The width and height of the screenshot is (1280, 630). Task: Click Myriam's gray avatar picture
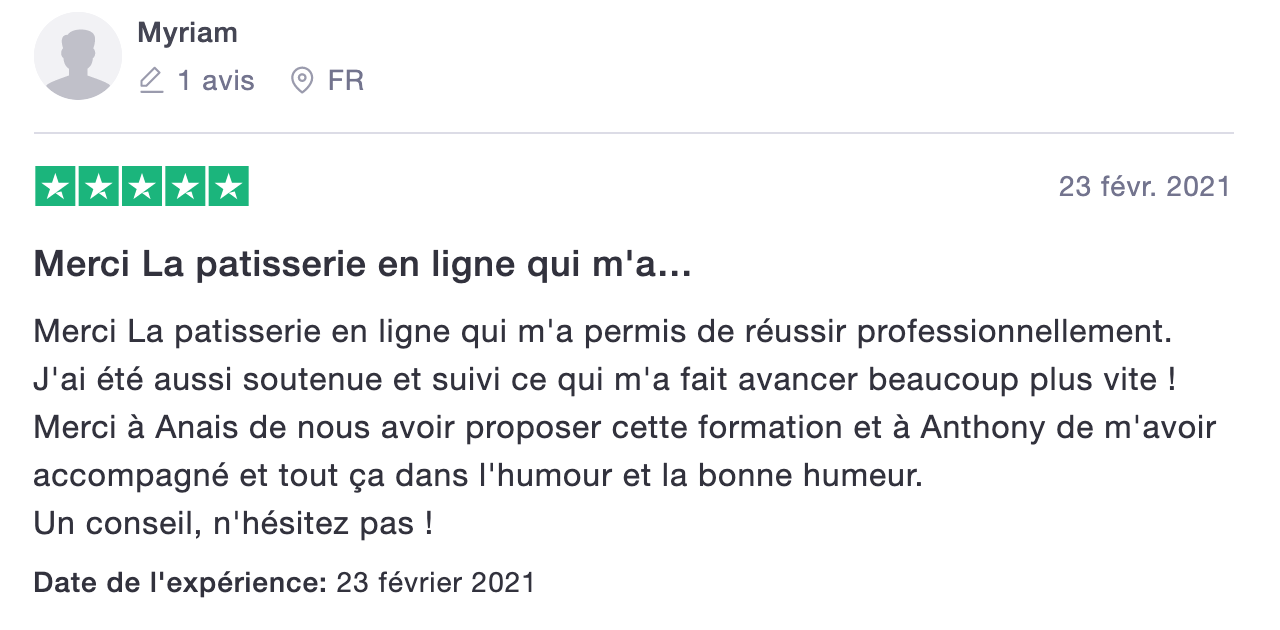click(x=78, y=56)
